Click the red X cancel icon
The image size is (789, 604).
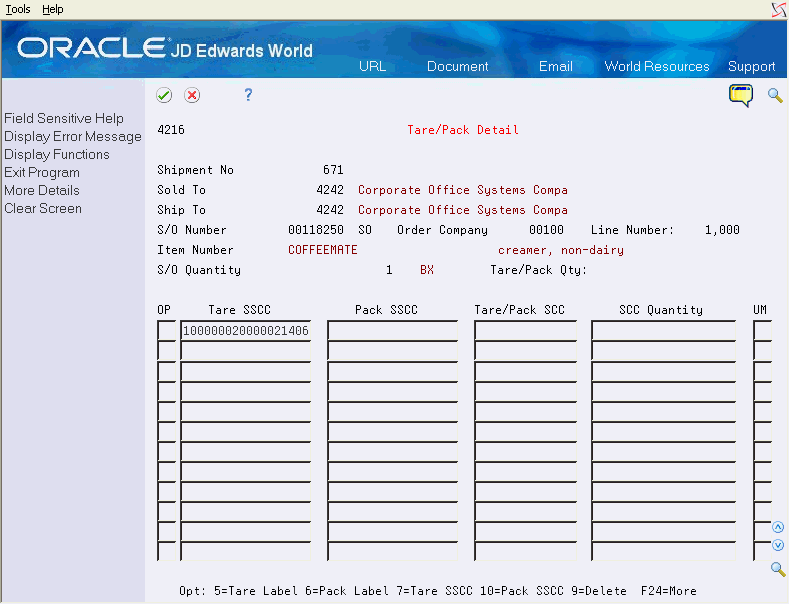pos(192,95)
